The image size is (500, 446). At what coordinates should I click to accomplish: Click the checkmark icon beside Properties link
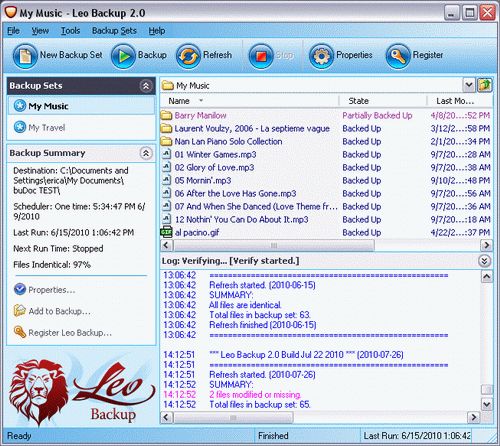[x=20, y=289]
